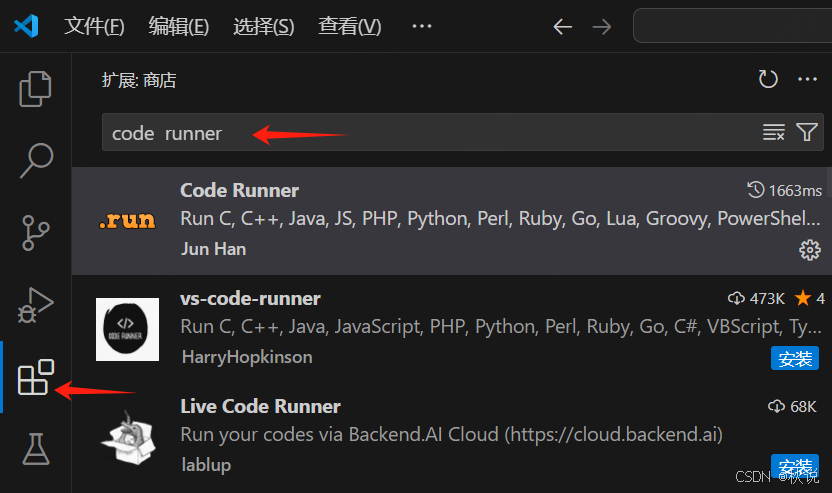Select the Code Runner extension title
The image size is (832, 493).
coord(239,191)
